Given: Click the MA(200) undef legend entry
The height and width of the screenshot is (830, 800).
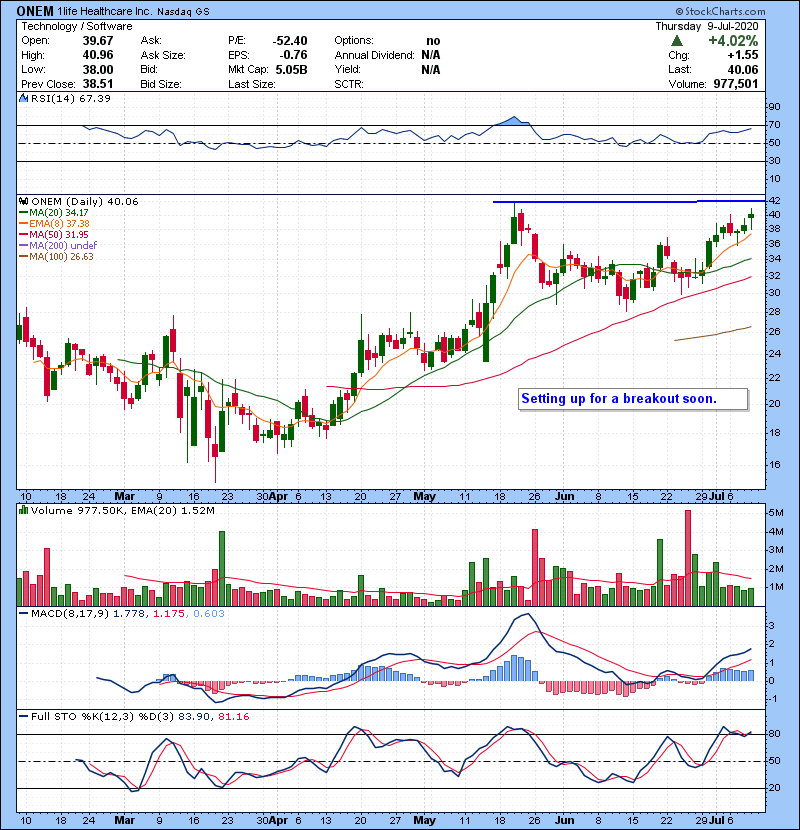Looking at the screenshot, I should pyautogui.click(x=58, y=246).
